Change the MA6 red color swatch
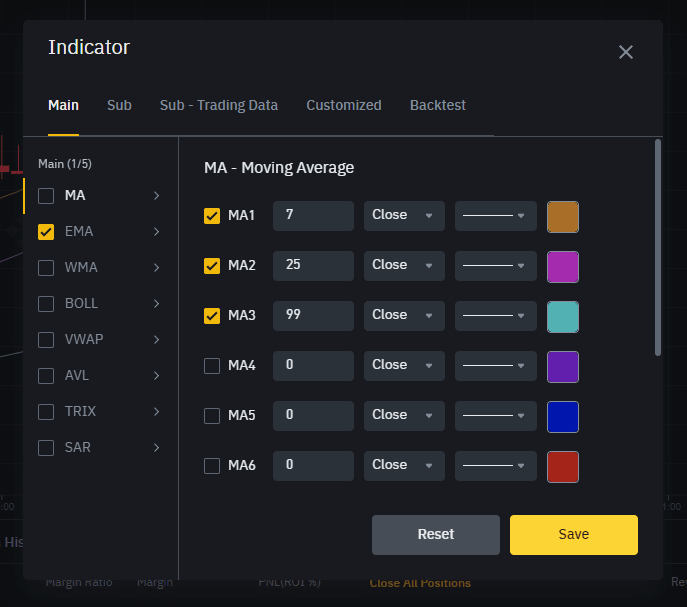The width and height of the screenshot is (687, 607). [x=563, y=466]
